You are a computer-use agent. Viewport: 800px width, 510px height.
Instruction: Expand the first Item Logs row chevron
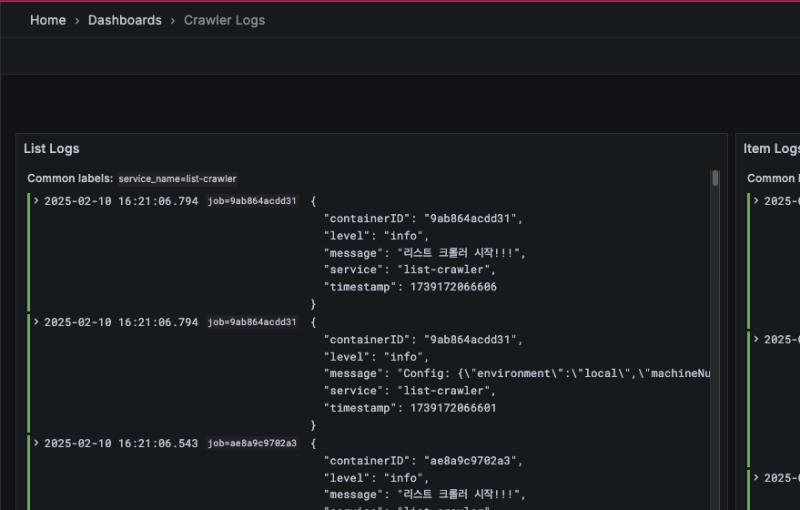757,201
